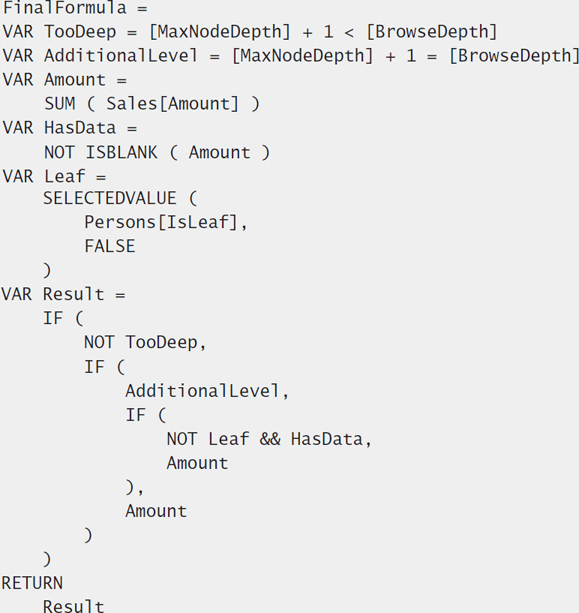Click the Persons[IsLeaf] column reference
This screenshot has width=579, height=613.
pos(161,222)
